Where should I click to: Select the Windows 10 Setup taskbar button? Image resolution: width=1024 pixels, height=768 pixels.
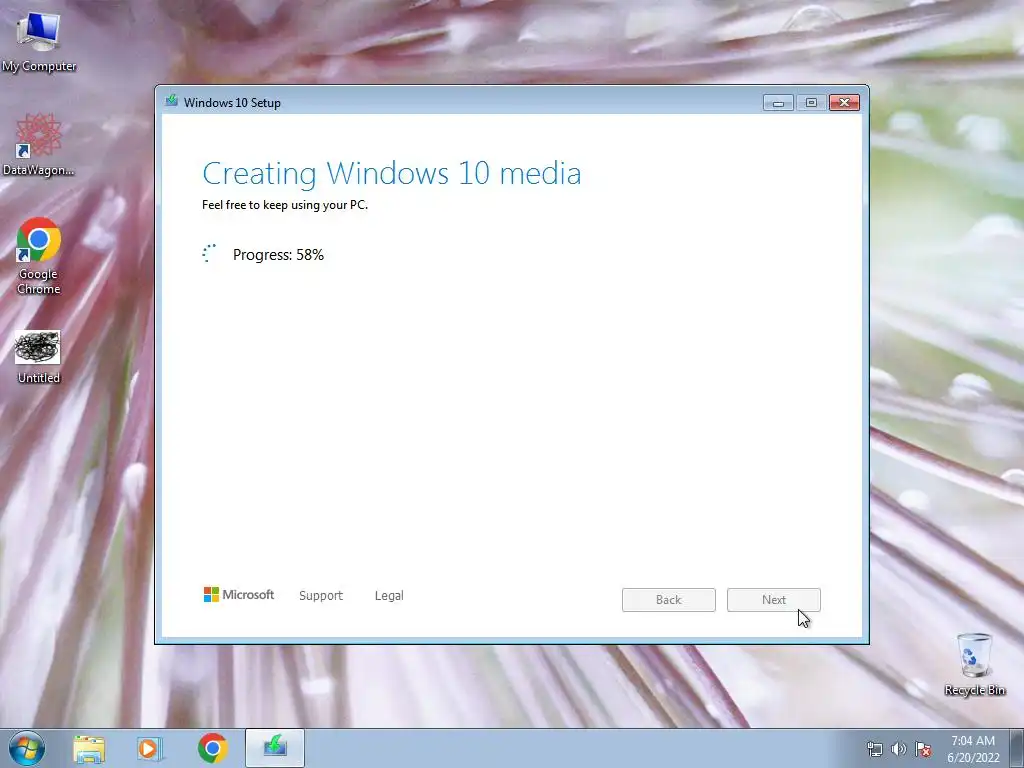point(275,748)
